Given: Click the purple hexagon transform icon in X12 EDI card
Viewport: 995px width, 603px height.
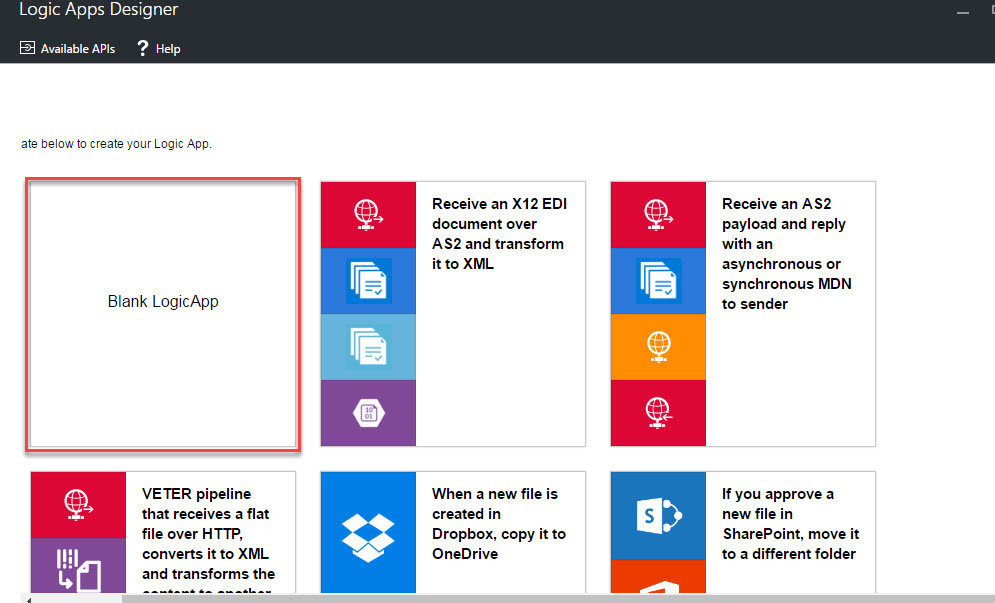Looking at the screenshot, I should point(368,413).
